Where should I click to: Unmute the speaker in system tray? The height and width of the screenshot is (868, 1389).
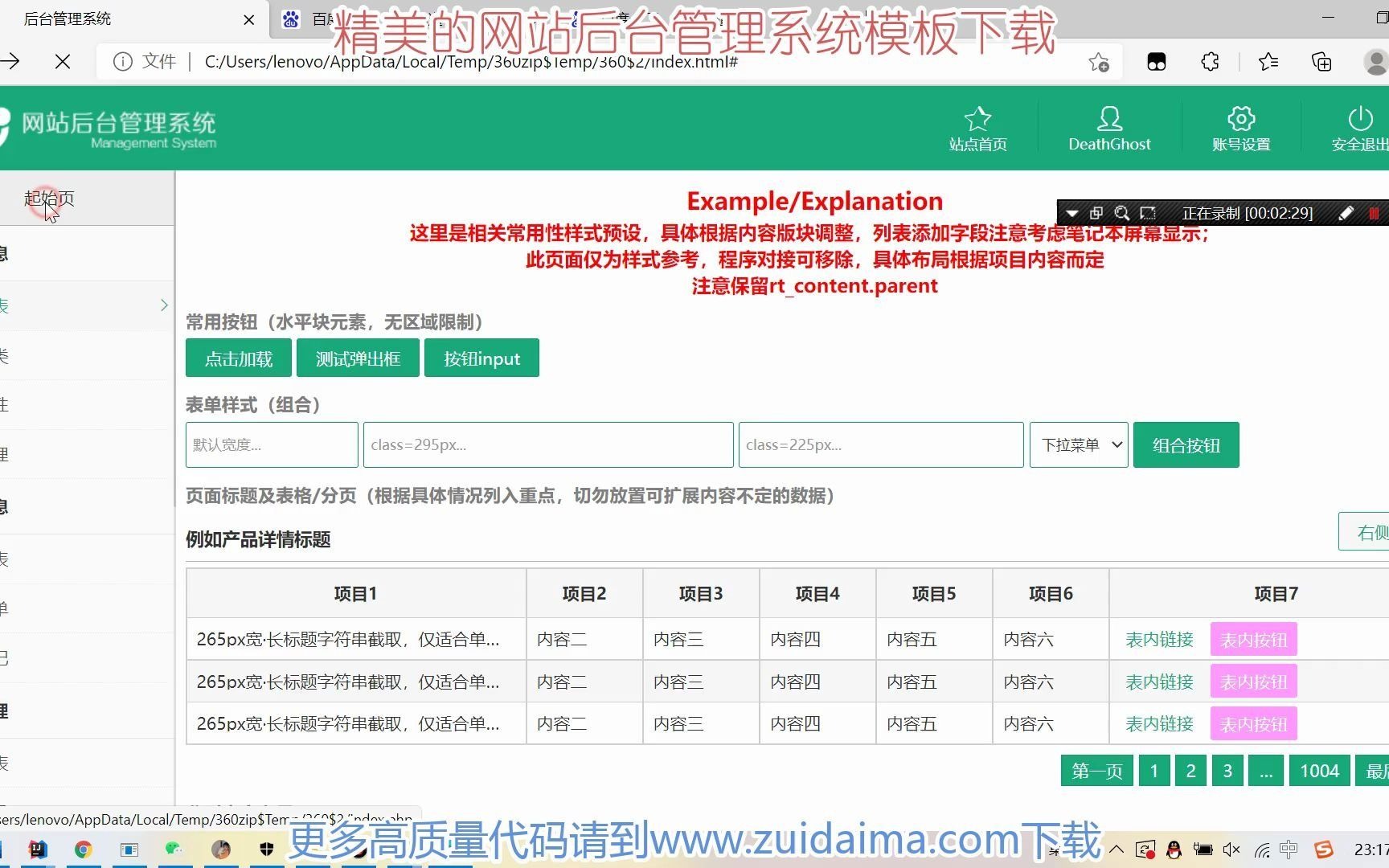point(1231,849)
